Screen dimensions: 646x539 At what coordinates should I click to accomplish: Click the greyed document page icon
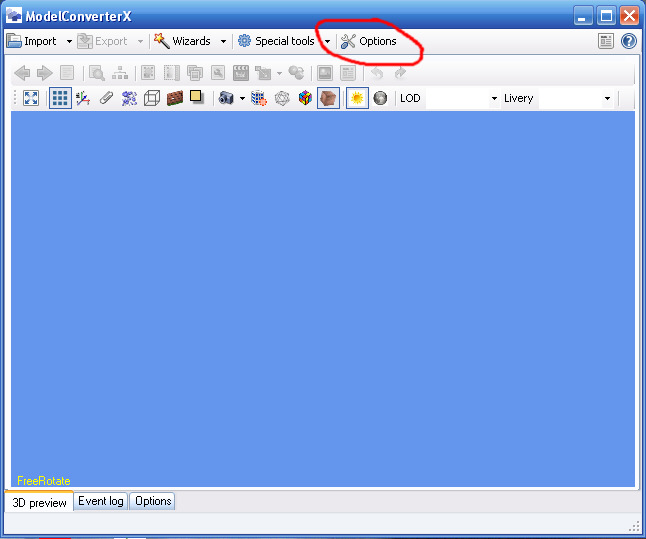click(67, 73)
